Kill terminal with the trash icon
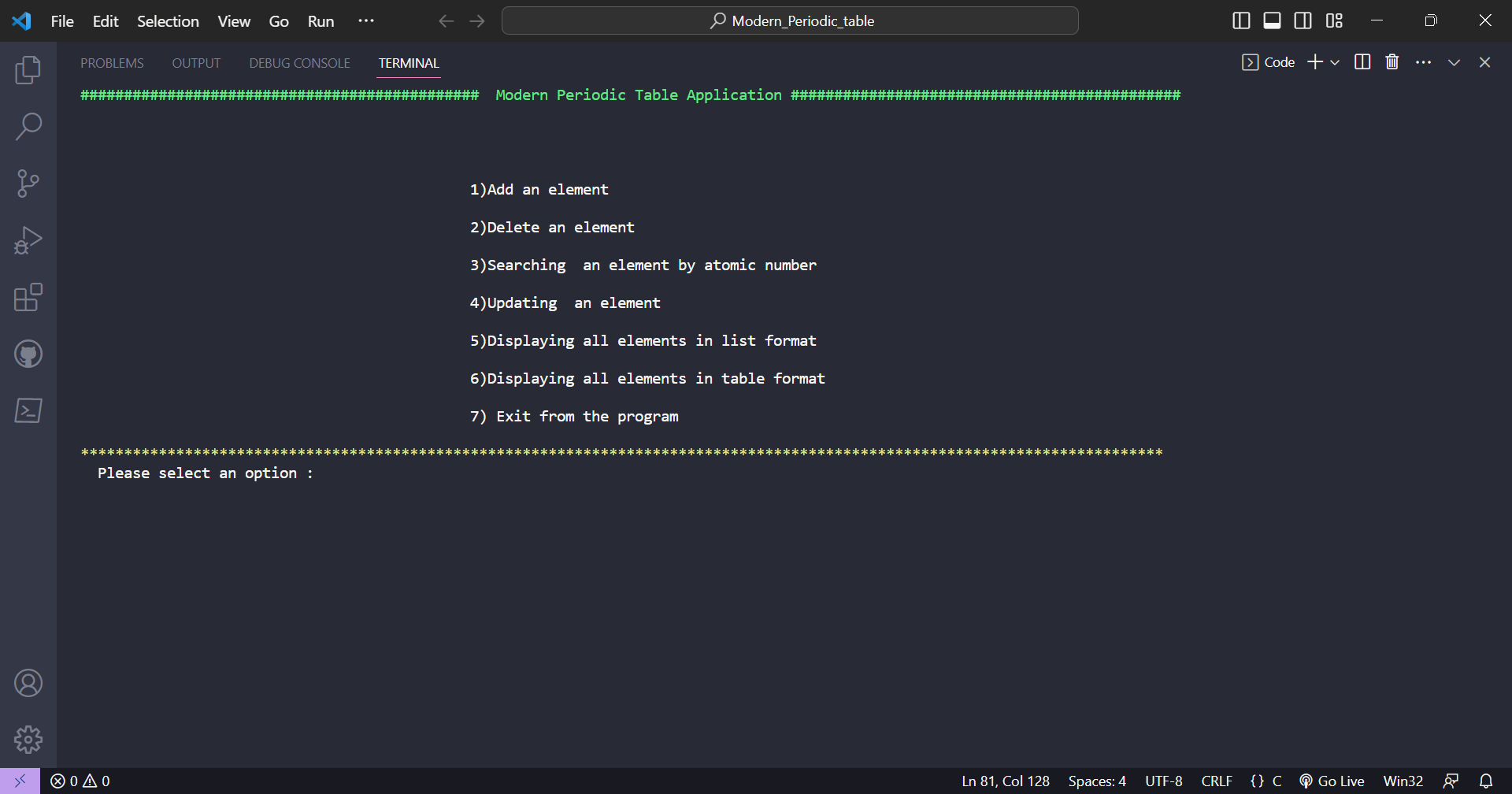This screenshot has height=794, width=1512. click(1392, 61)
